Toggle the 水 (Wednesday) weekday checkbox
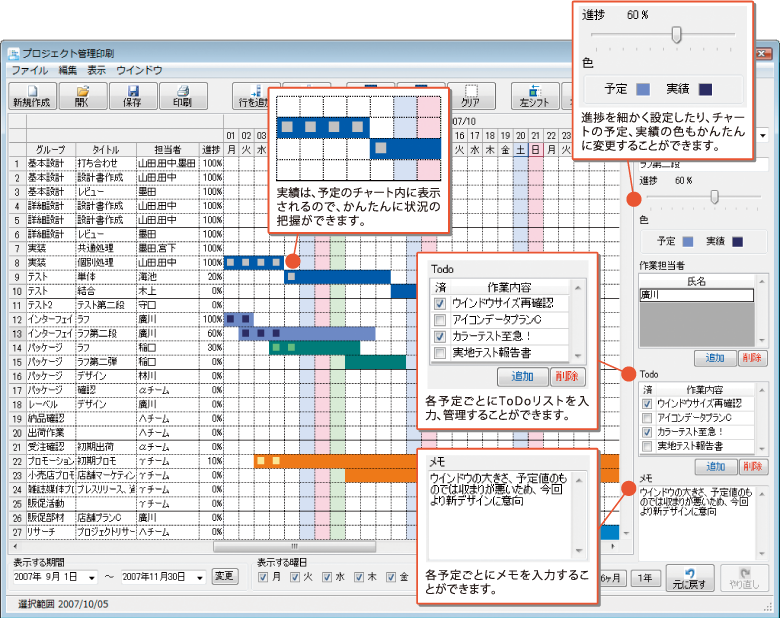780x618 pixels. click(x=327, y=577)
